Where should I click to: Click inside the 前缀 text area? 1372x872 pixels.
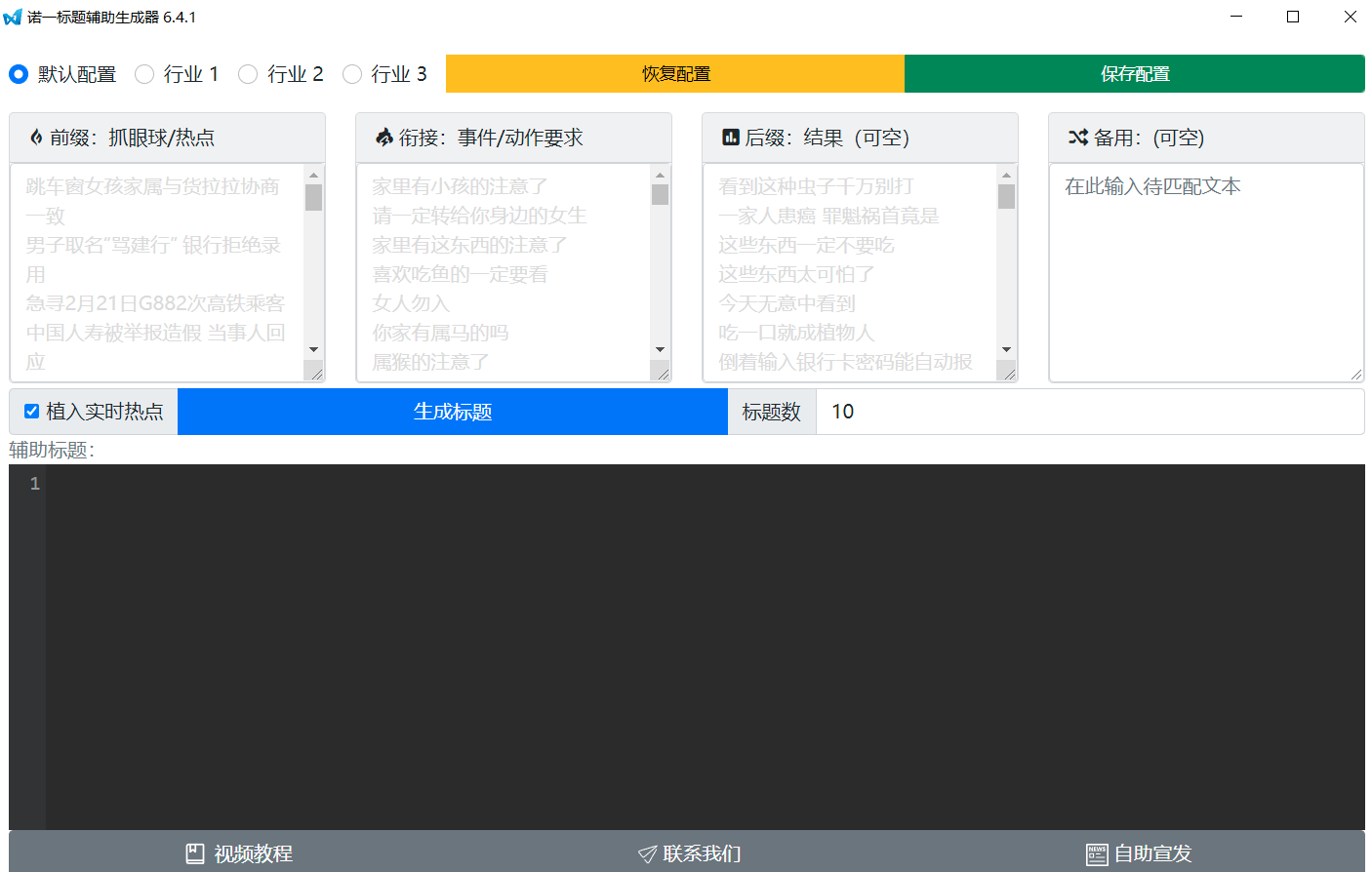pyautogui.click(x=157, y=272)
